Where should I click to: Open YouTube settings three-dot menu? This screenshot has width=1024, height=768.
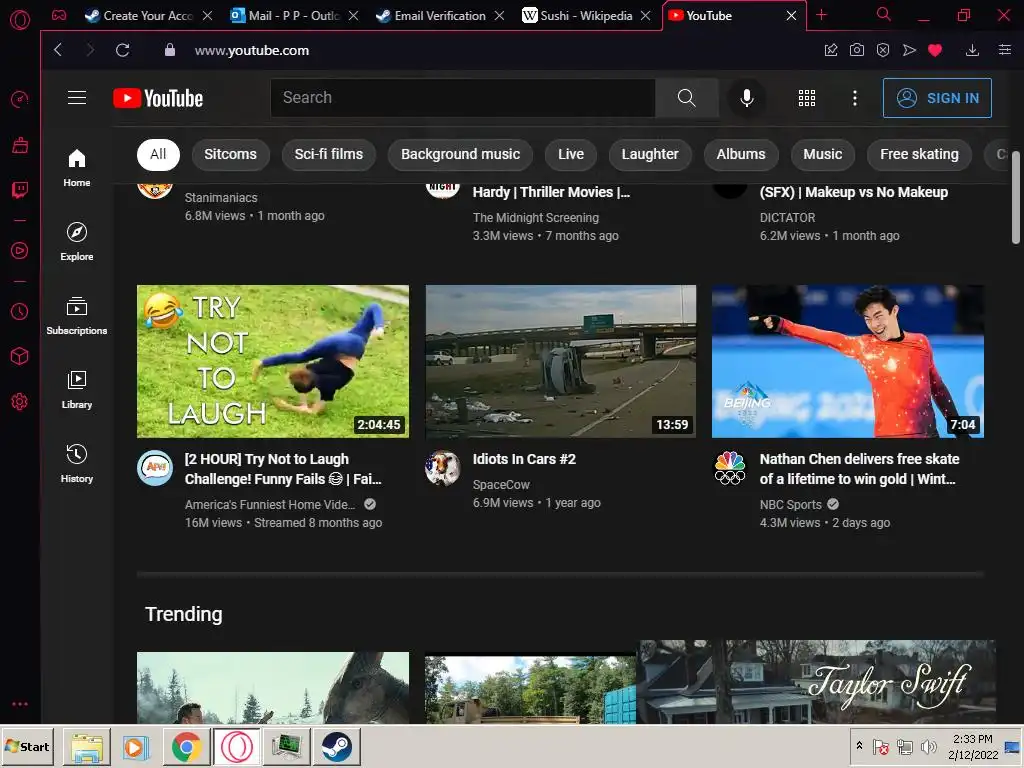(x=855, y=98)
